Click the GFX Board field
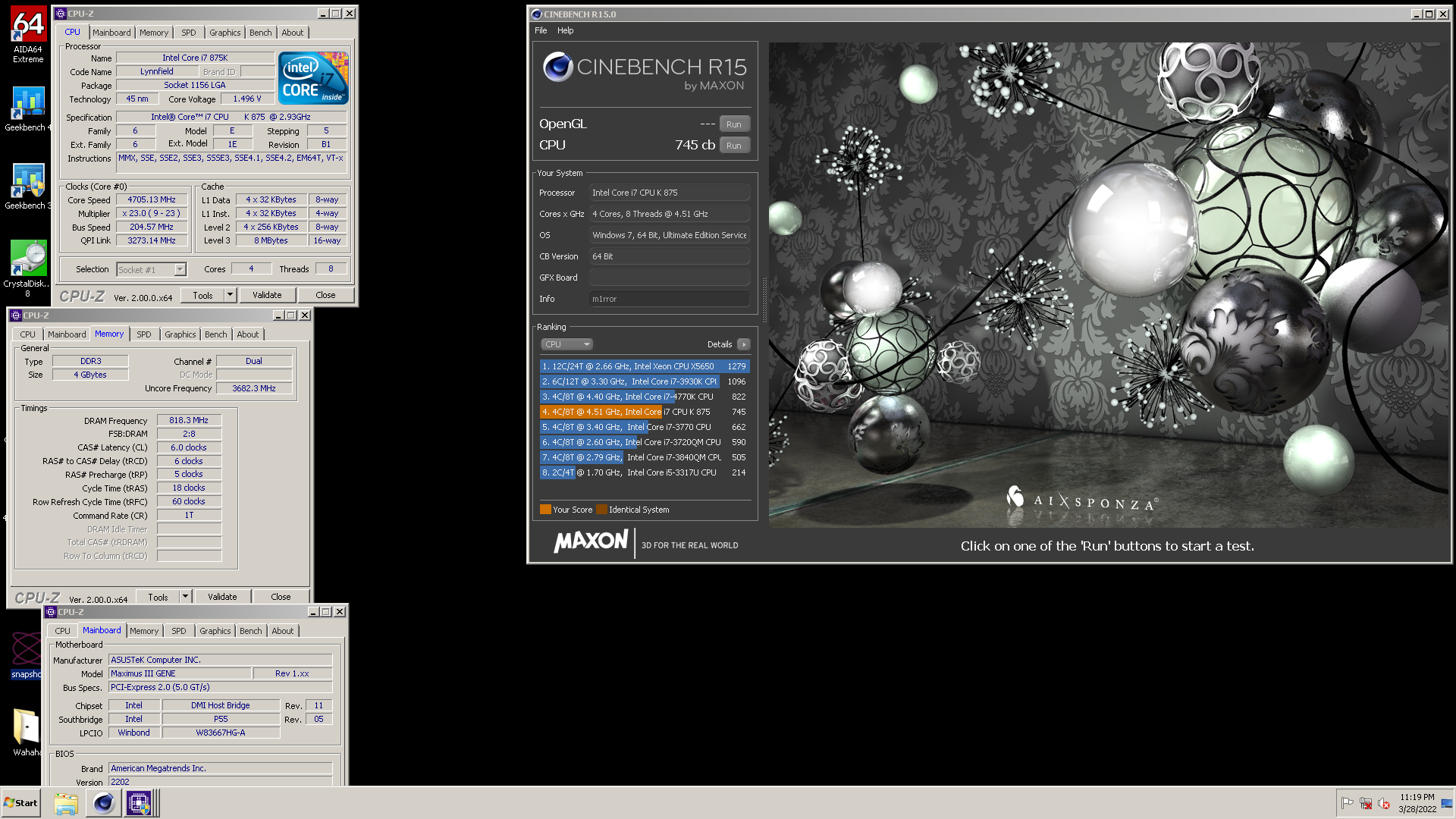 coord(670,278)
